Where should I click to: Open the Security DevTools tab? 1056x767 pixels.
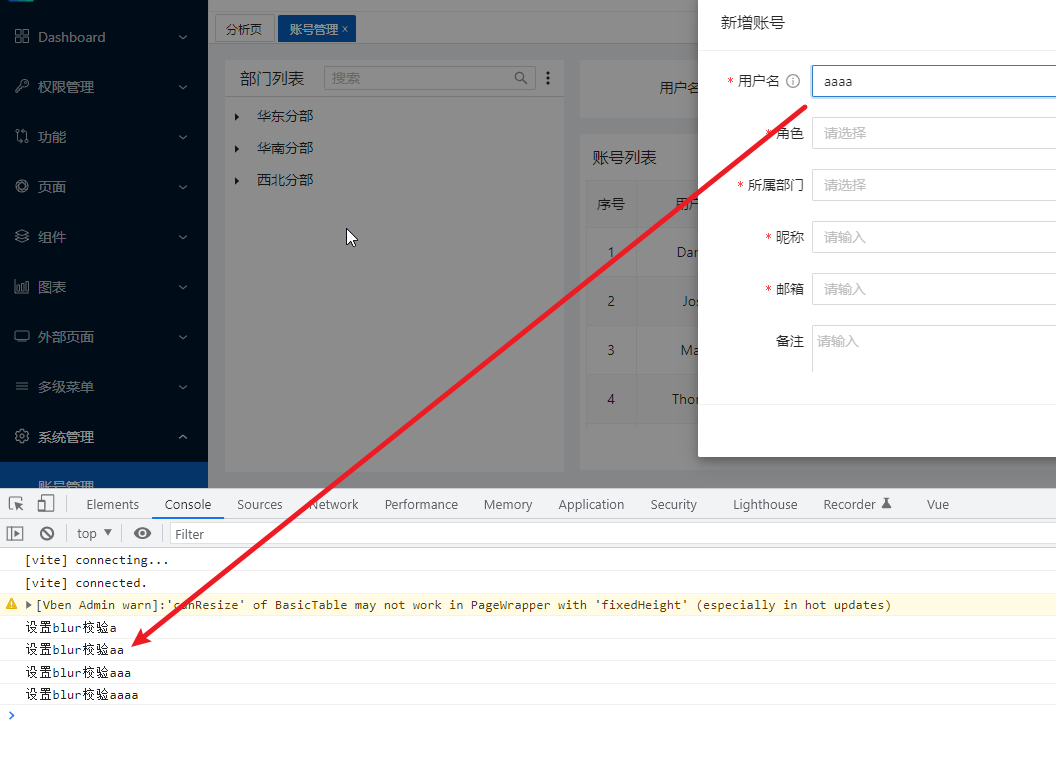[673, 504]
